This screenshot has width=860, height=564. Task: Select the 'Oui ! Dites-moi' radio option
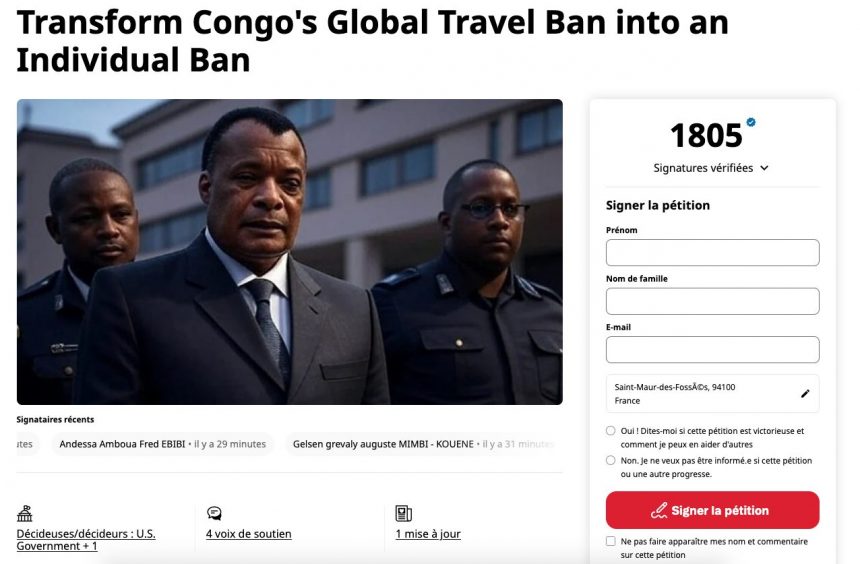coord(611,431)
